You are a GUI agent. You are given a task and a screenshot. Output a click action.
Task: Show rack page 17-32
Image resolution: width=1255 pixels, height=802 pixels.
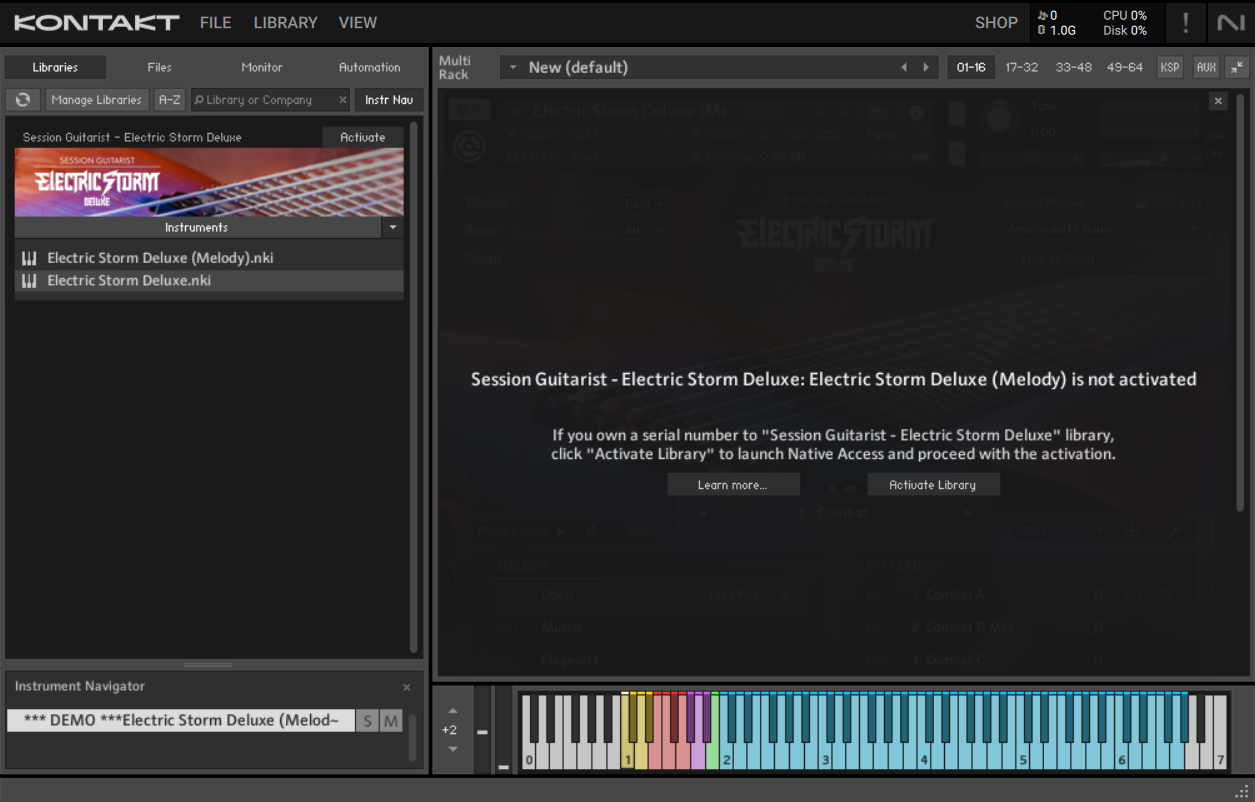coord(1021,67)
